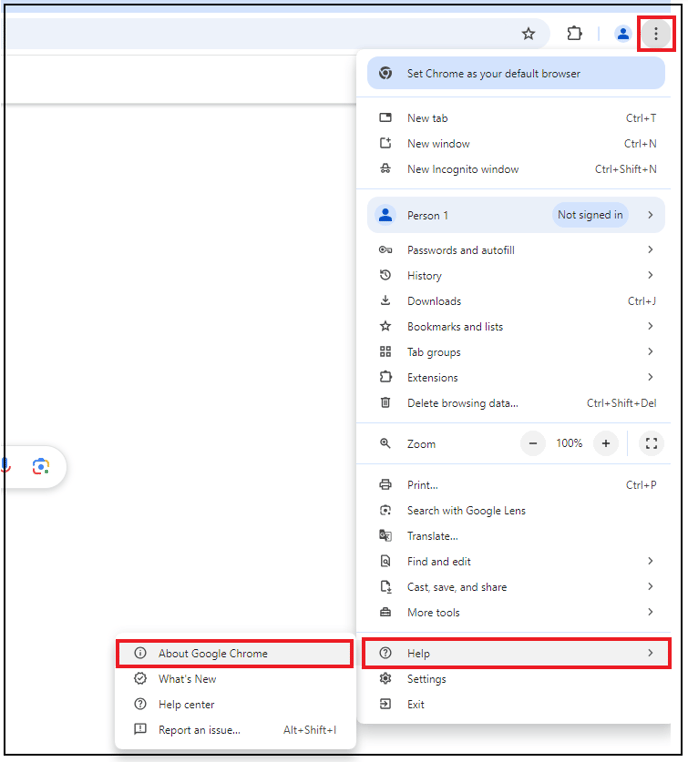
Task: Click the Downloads arrow icon
Action: (x=385, y=300)
